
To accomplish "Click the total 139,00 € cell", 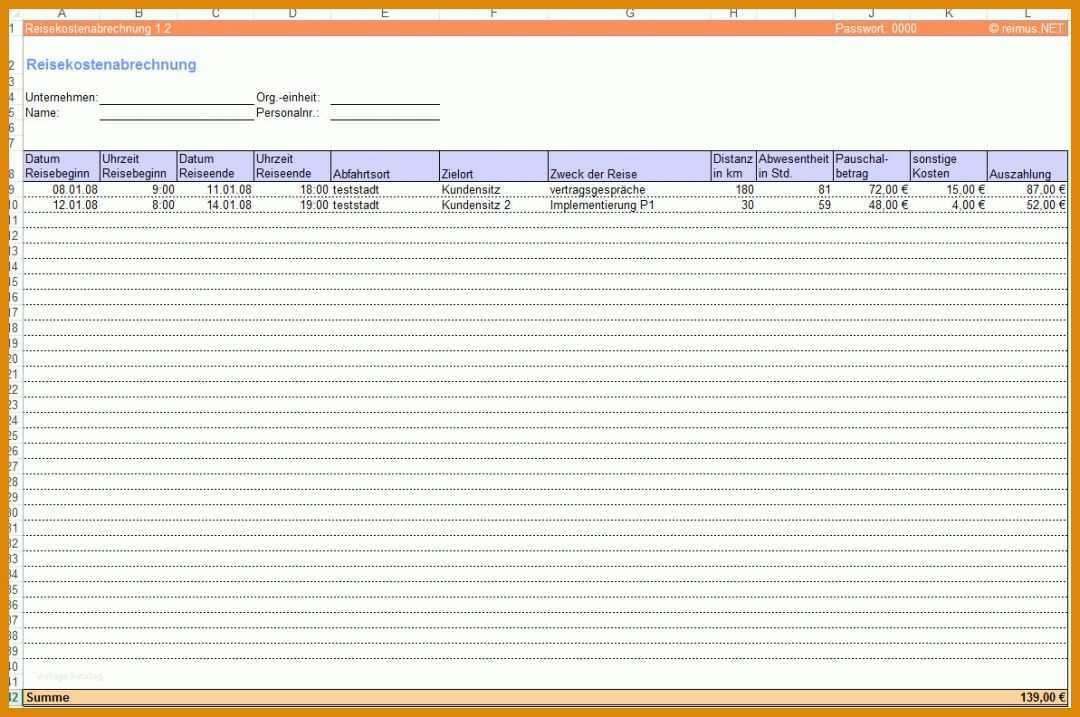I will click(x=1028, y=697).
